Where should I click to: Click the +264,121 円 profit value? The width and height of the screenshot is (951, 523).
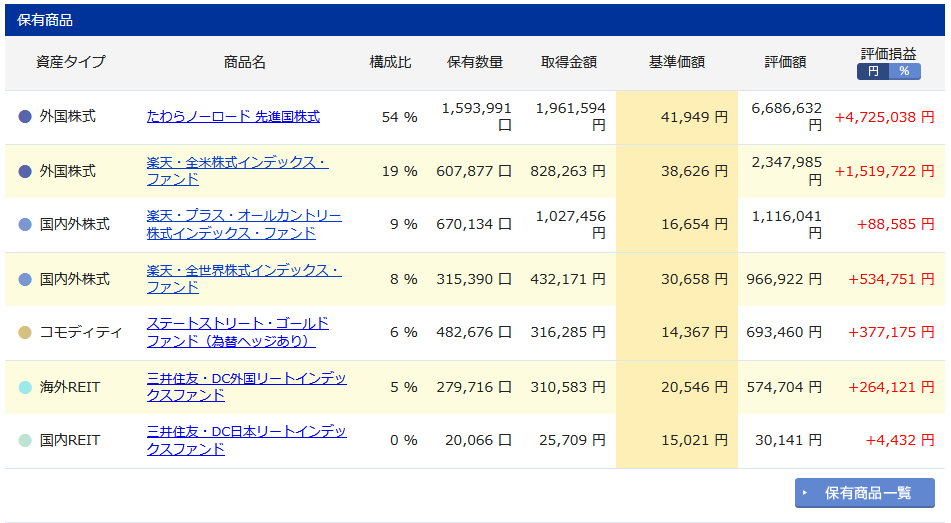[891, 387]
